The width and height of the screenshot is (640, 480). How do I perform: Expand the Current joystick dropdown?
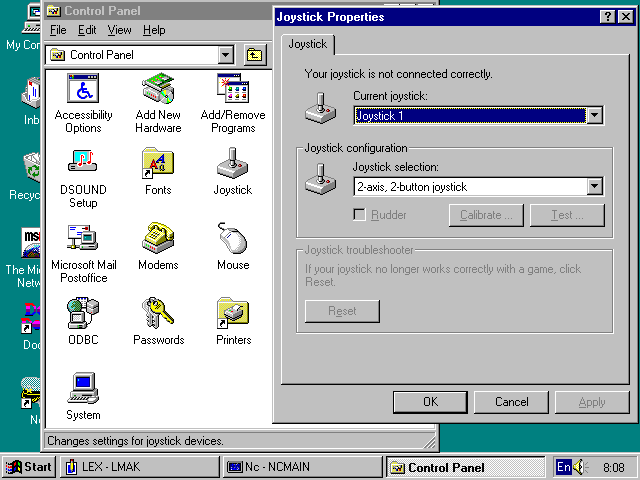[x=595, y=116]
